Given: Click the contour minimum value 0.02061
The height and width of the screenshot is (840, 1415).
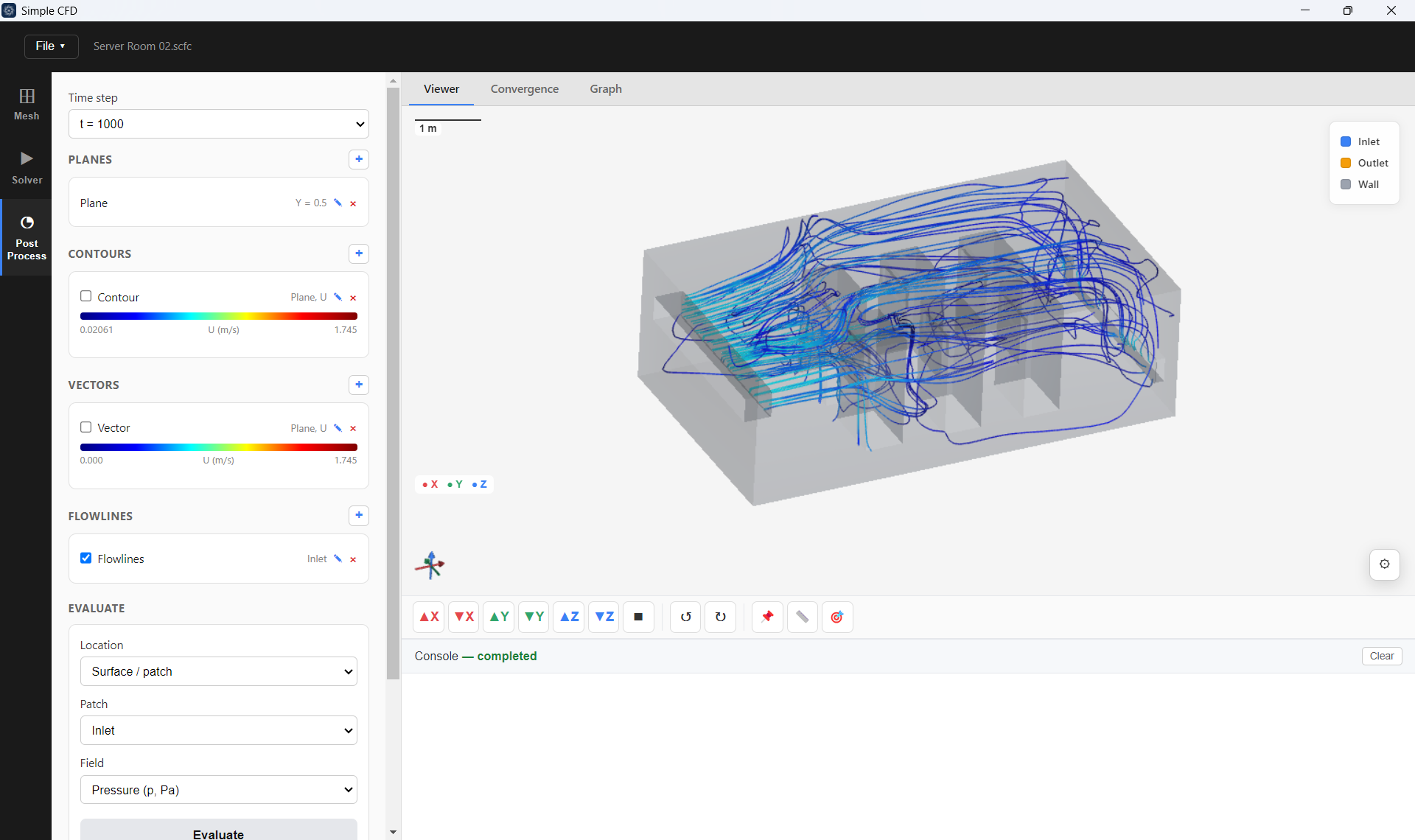Looking at the screenshot, I should tap(97, 329).
